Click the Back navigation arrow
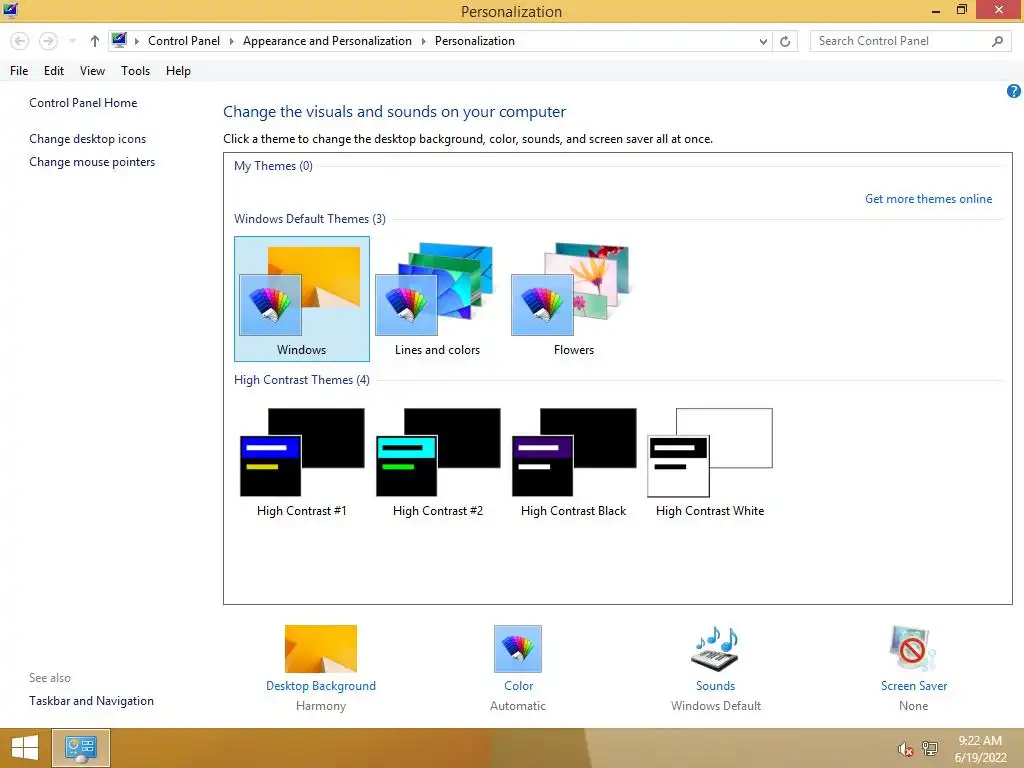 coord(20,41)
